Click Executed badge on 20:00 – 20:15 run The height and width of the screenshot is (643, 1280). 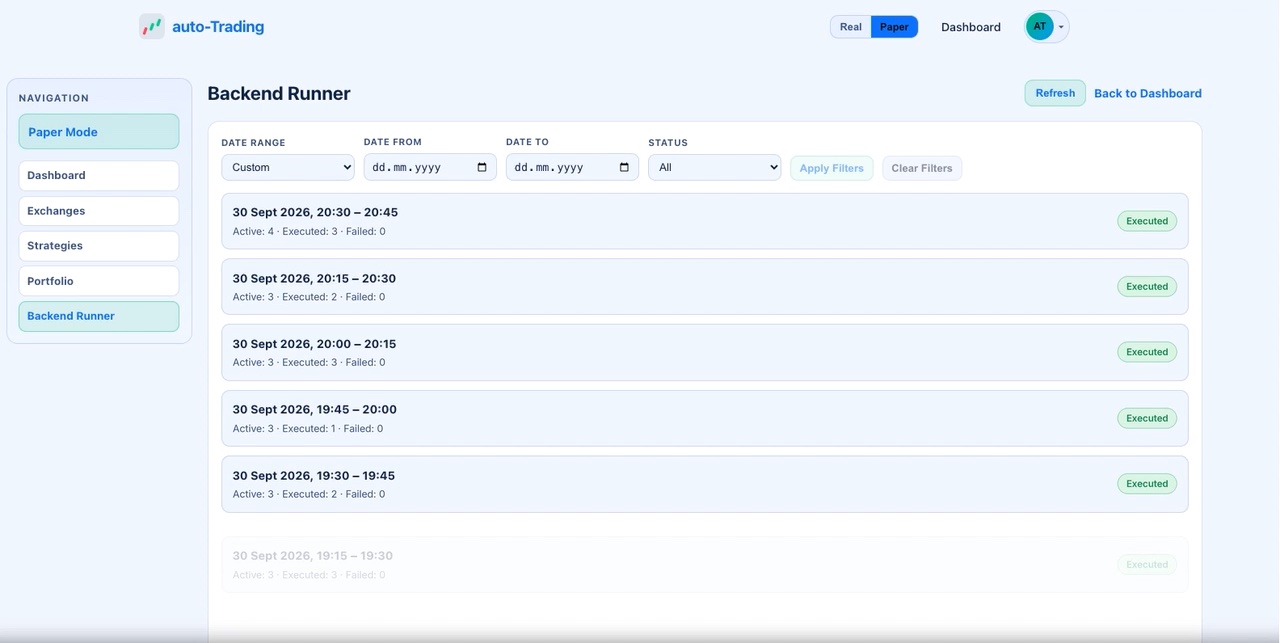click(x=1147, y=352)
